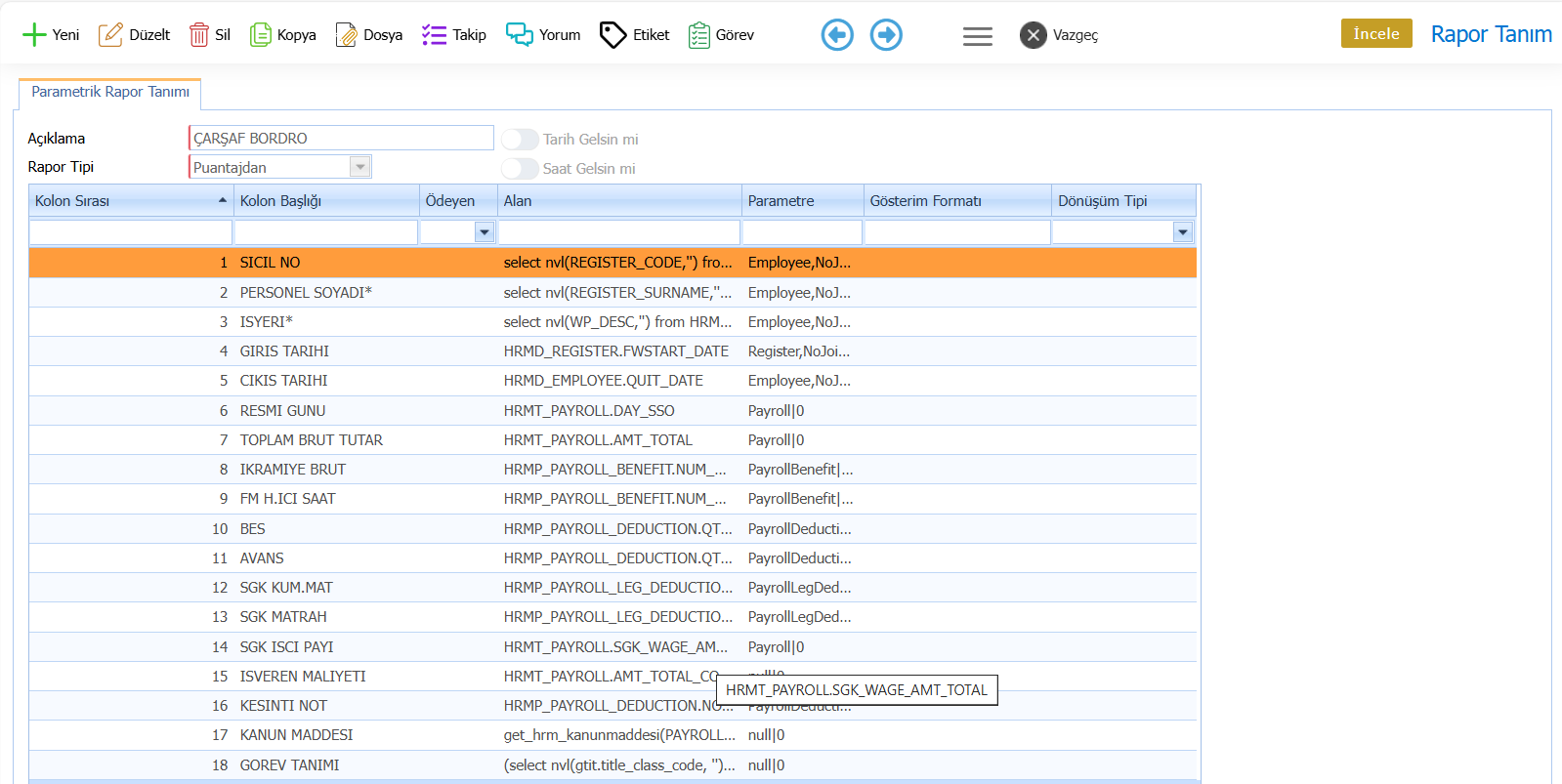Click the Kolon Başlığı filter input
This screenshot has width=1562, height=784.
[326, 232]
